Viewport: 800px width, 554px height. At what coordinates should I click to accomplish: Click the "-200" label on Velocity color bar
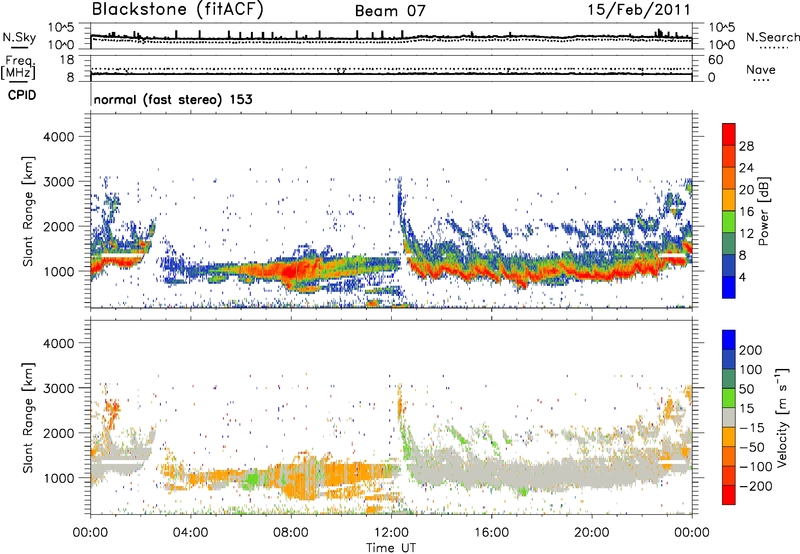755,486
